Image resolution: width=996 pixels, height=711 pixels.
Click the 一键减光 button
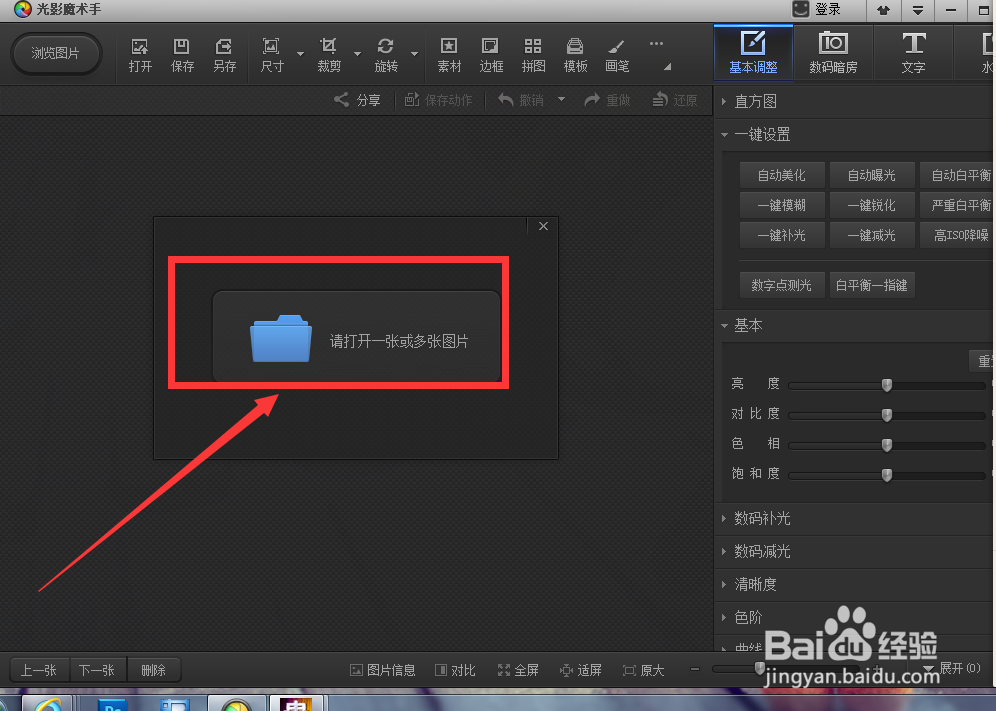point(872,235)
